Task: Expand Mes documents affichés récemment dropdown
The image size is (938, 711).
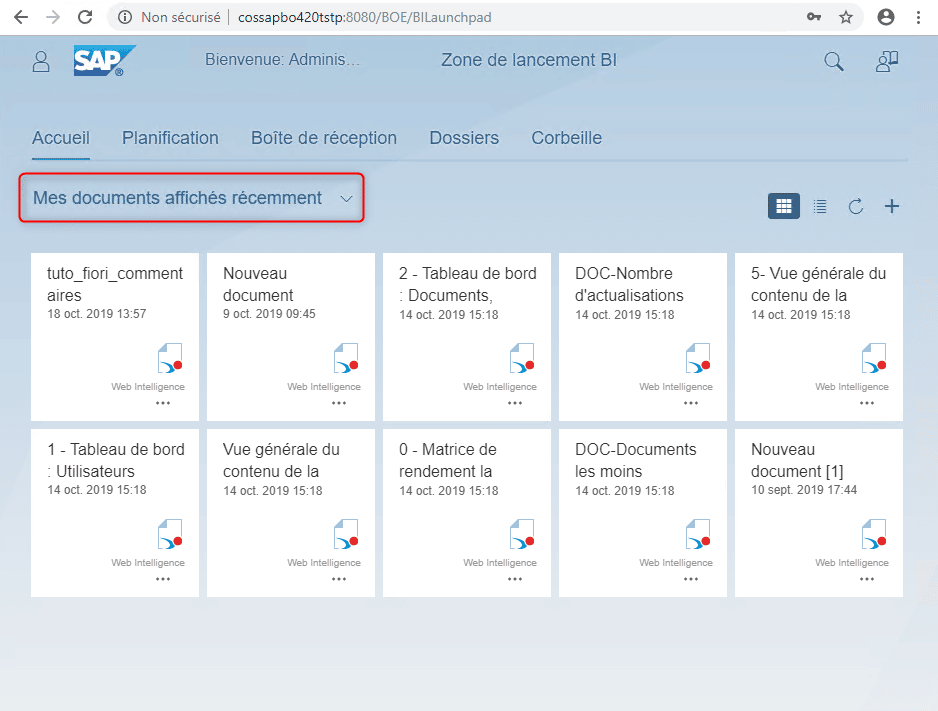Action: point(346,199)
